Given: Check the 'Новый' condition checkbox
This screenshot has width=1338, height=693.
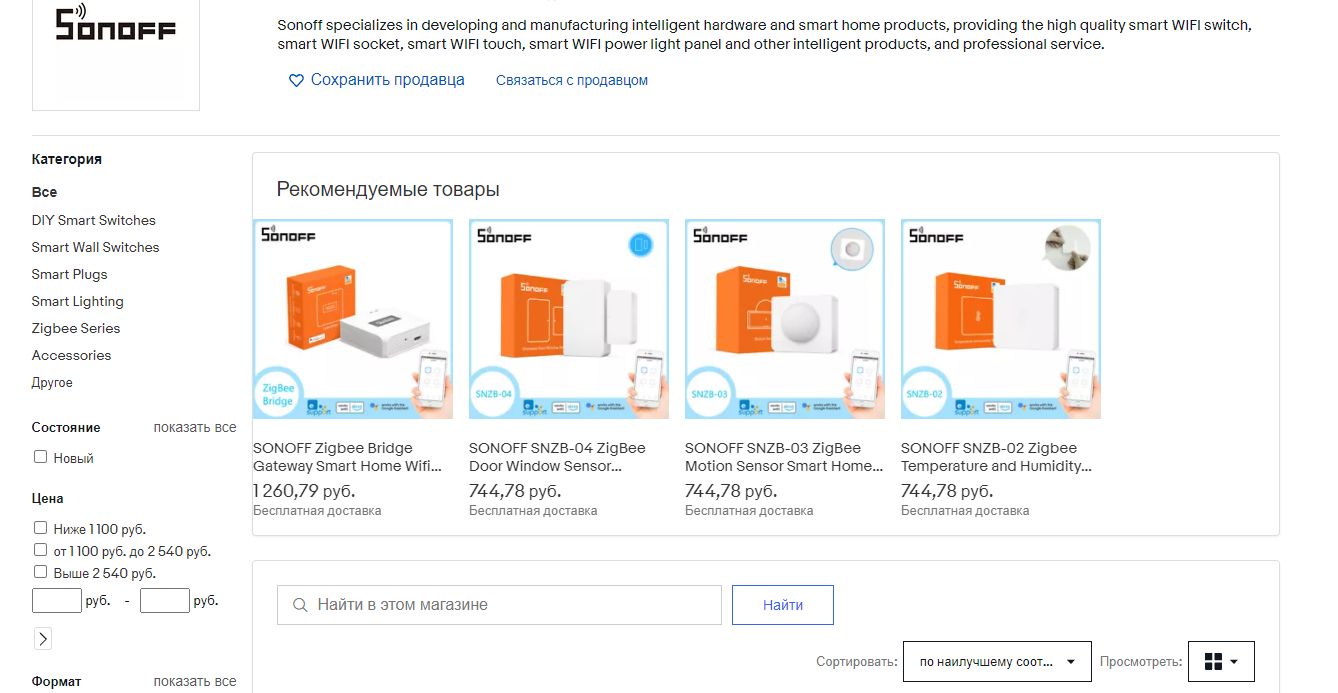Looking at the screenshot, I should click(41, 457).
